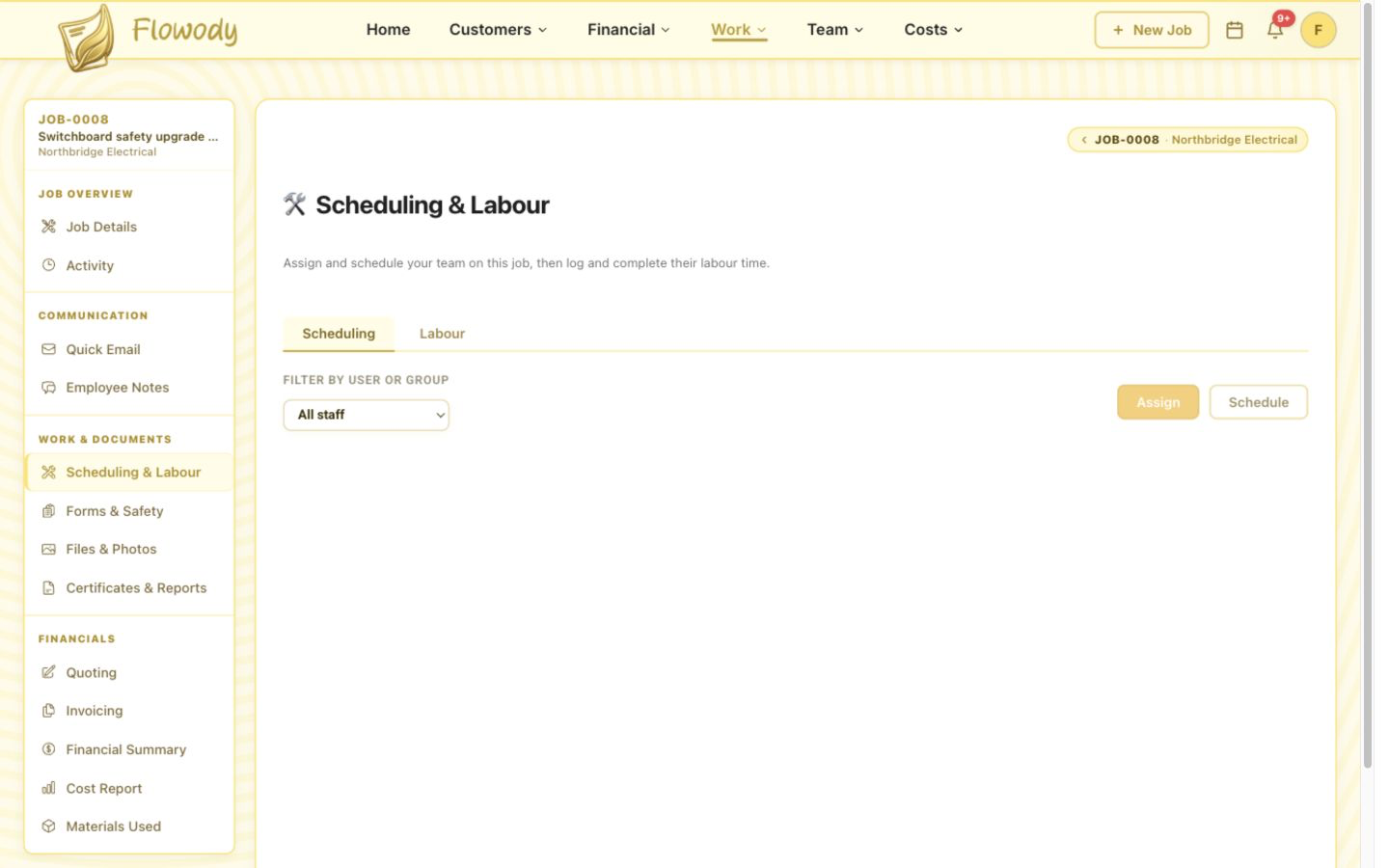
Task: Click the Scheduling & Labour sidebar icon
Action: 48,473
